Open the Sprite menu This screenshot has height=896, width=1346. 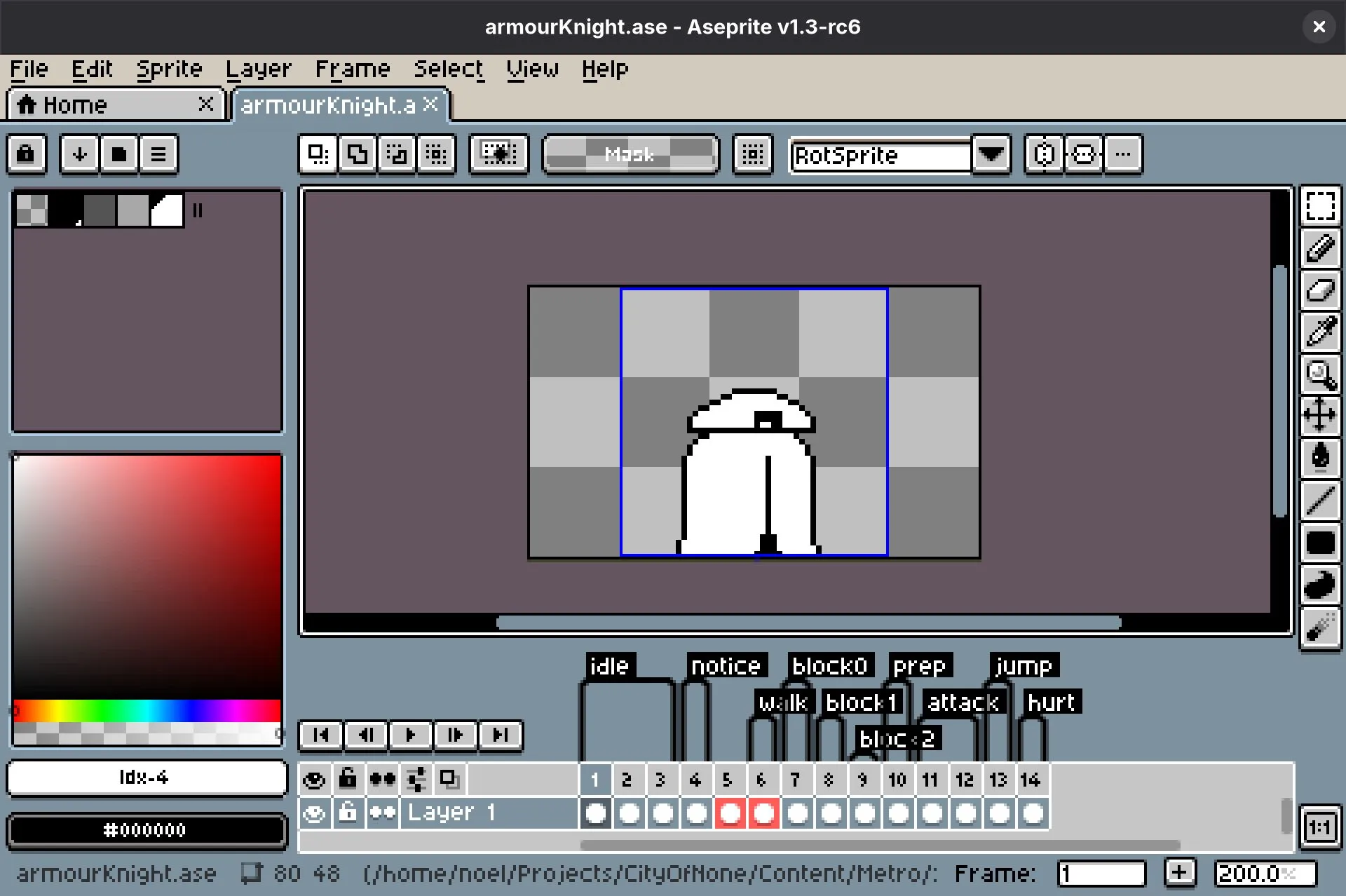click(169, 69)
